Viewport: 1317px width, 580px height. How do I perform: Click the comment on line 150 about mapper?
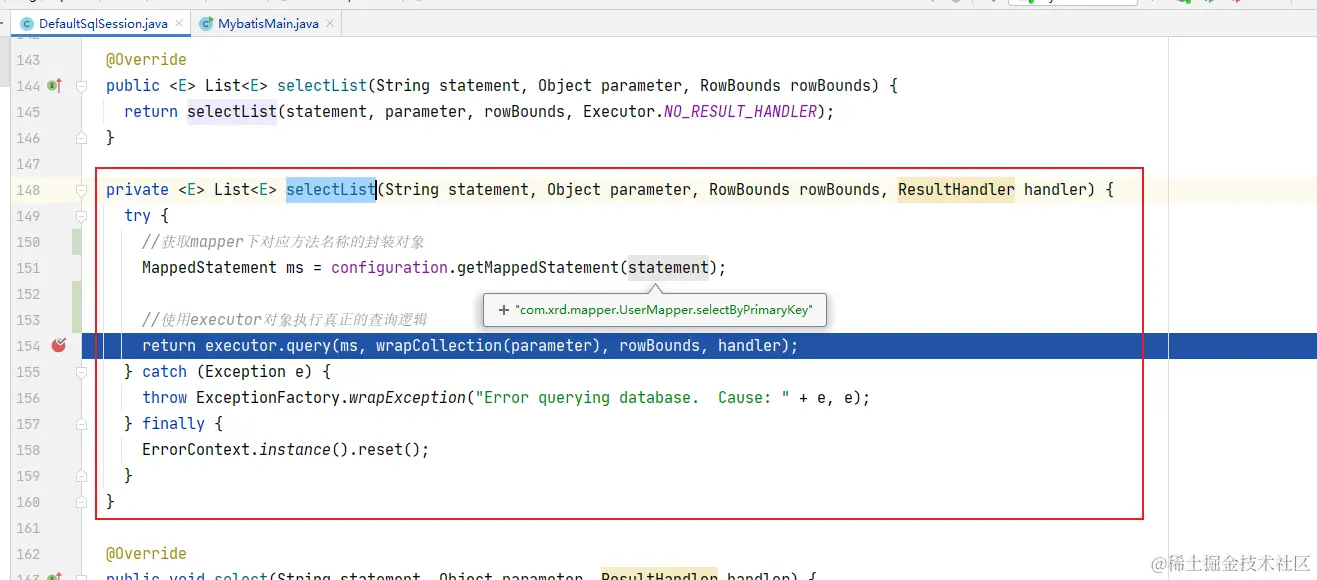pyautogui.click(x=283, y=242)
